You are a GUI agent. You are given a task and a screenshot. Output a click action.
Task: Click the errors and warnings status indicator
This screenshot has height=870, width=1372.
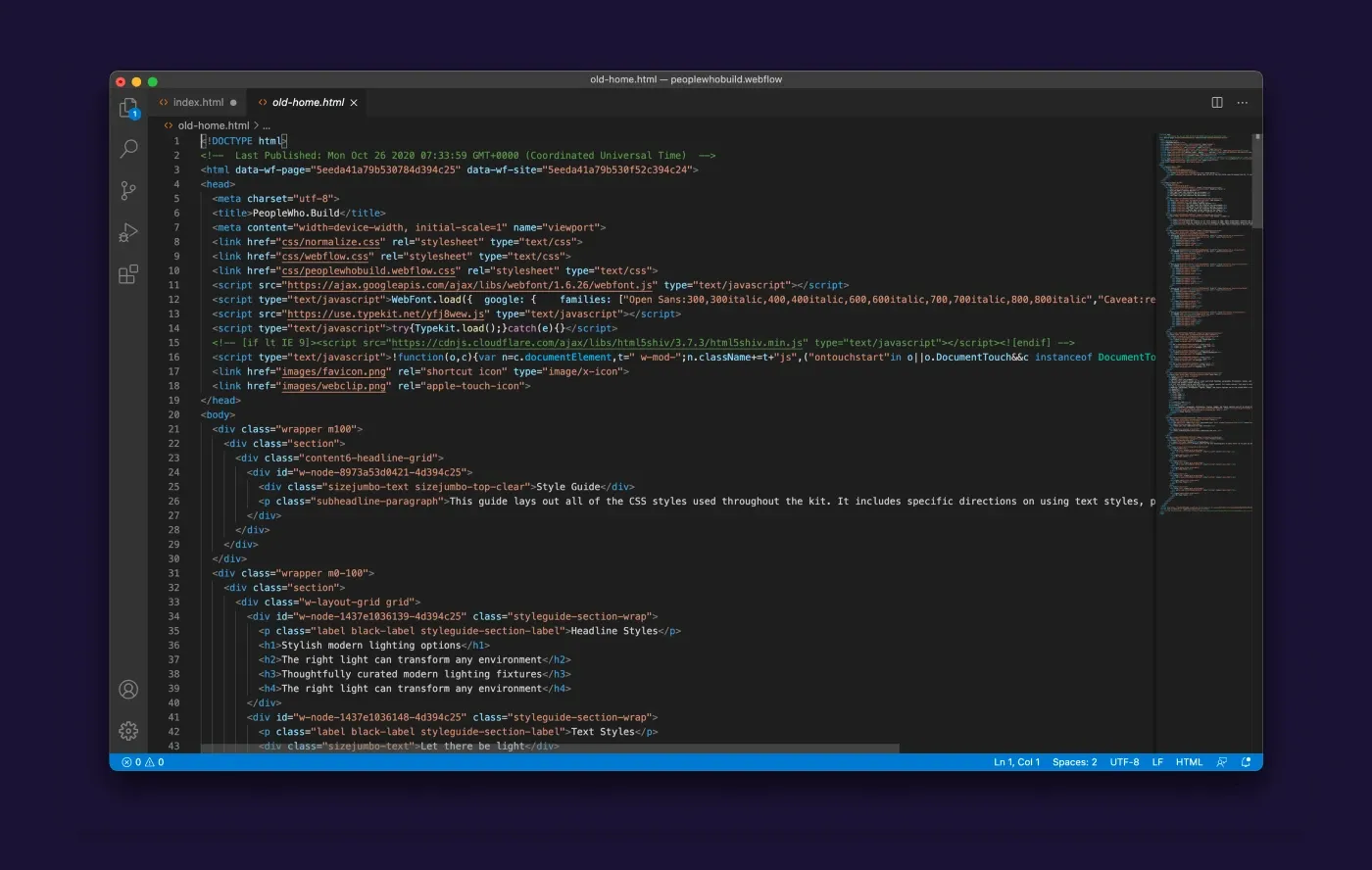[142, 762]
